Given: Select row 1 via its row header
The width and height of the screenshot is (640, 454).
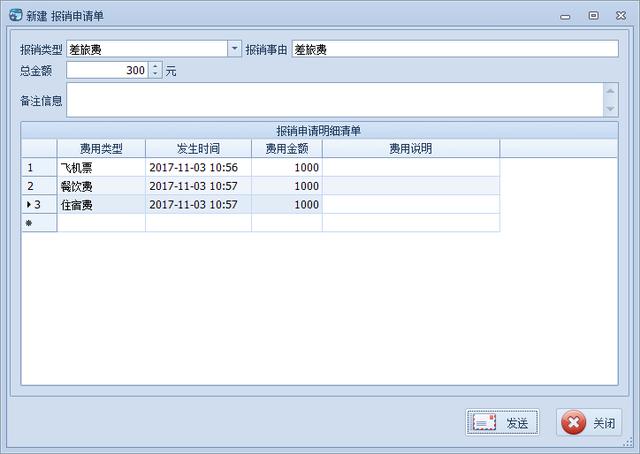Looking at the screenshot, I should pos(39,167).
